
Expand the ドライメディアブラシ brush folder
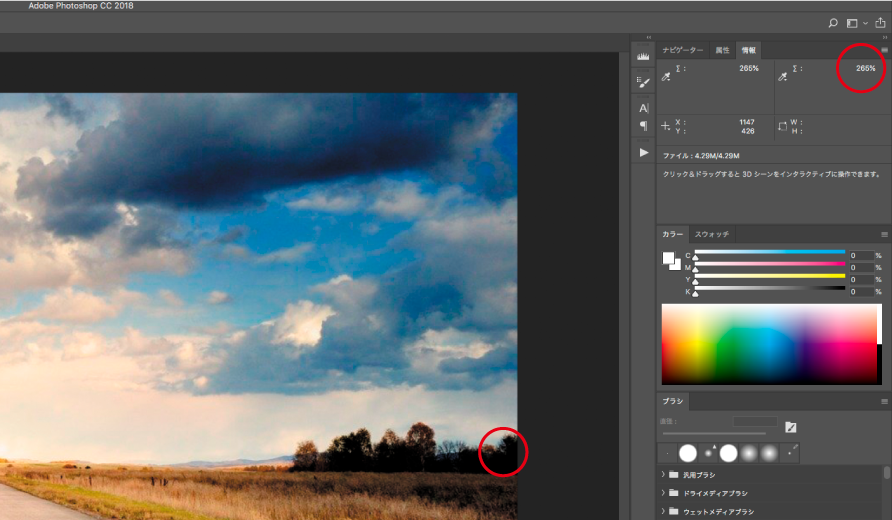tap(663, 493)
